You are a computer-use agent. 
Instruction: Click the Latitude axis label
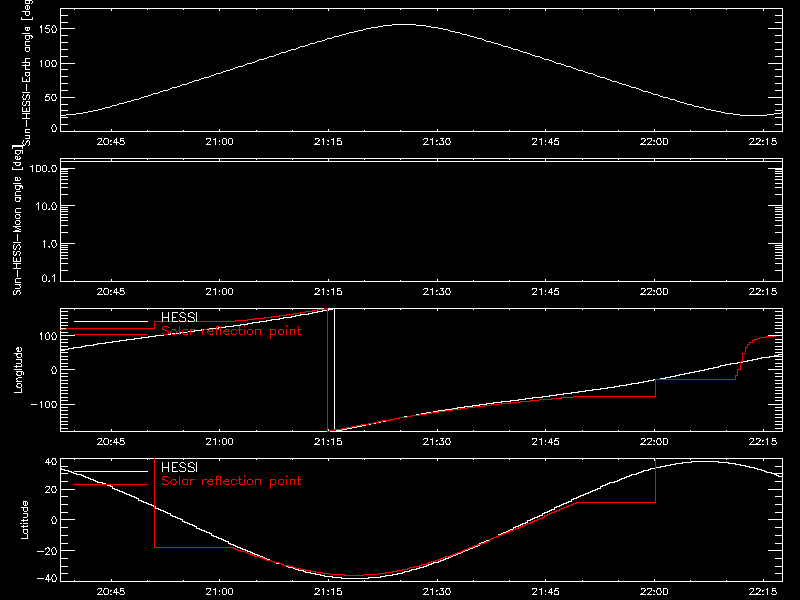[24, 520]
